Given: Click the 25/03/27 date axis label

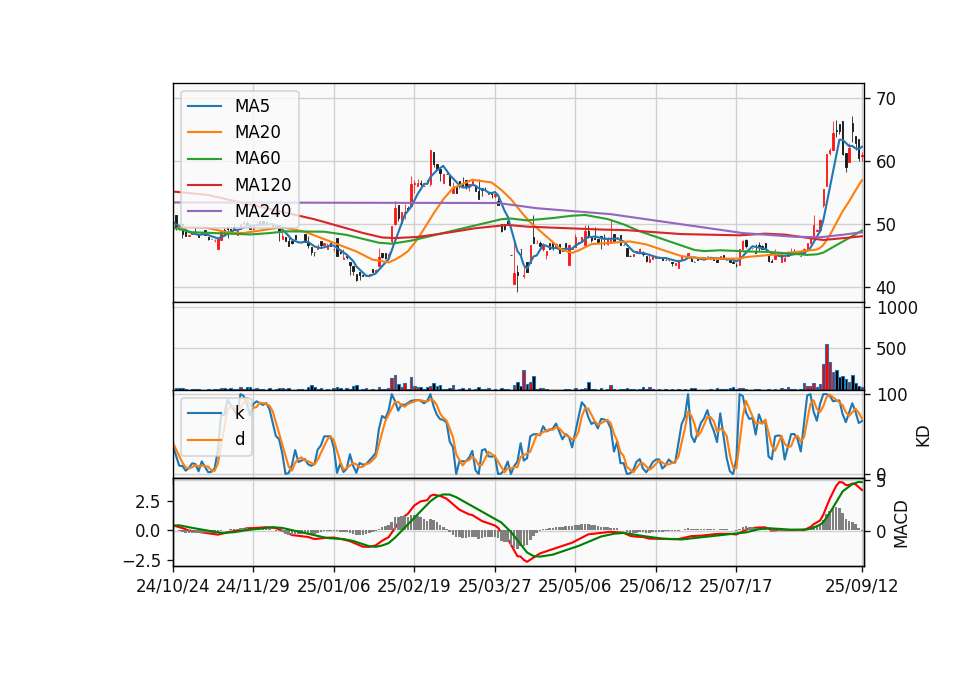Looking at the screenshot, I should click(x=495, y=586).
